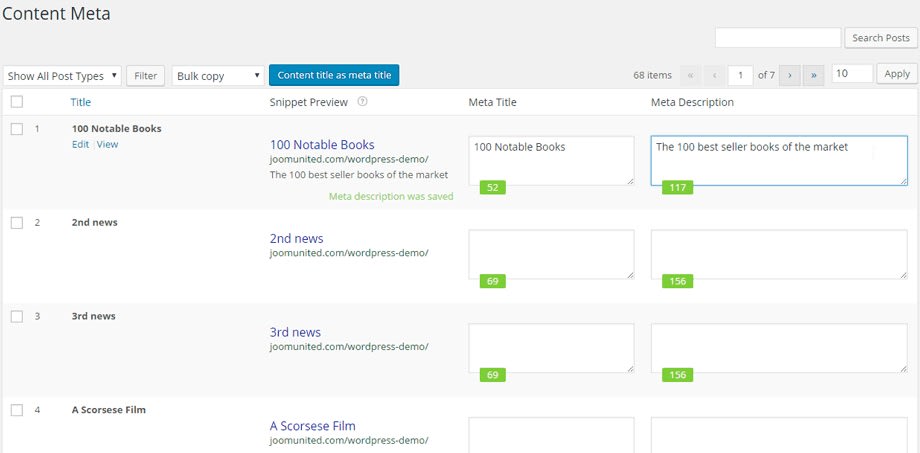Jump to last page pagination arrow
920x453 pixels.
pos(813,75)
